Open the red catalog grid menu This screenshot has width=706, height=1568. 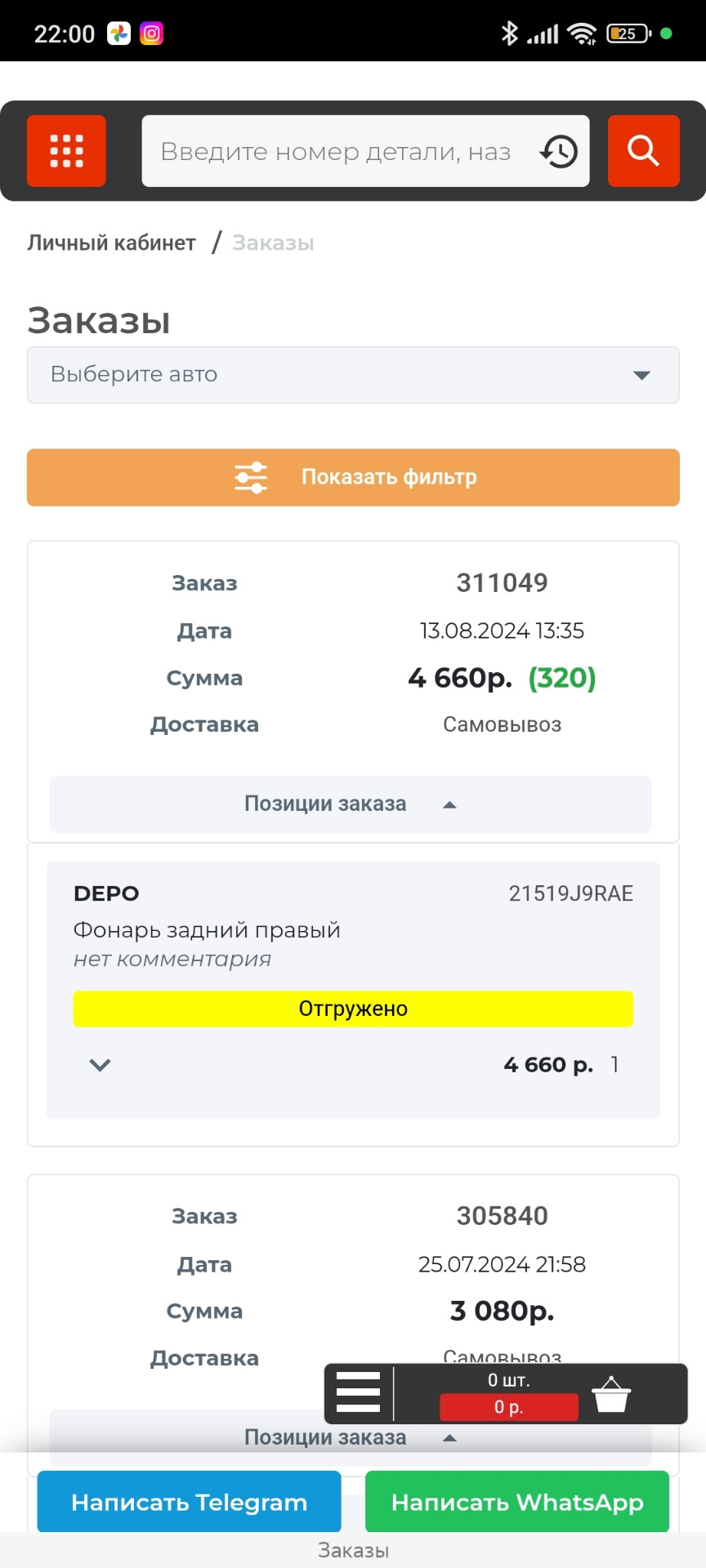point(66,151)
